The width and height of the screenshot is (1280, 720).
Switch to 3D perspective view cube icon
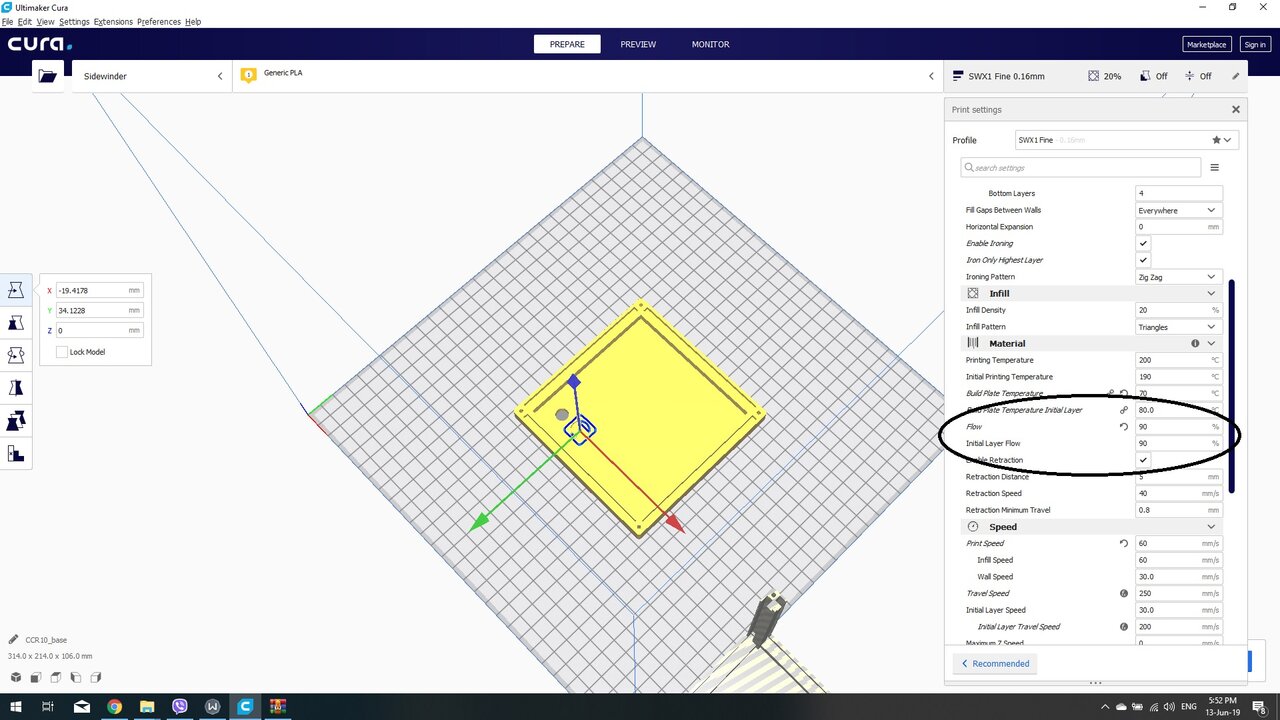pyautogui.click(x=16, y=678)
